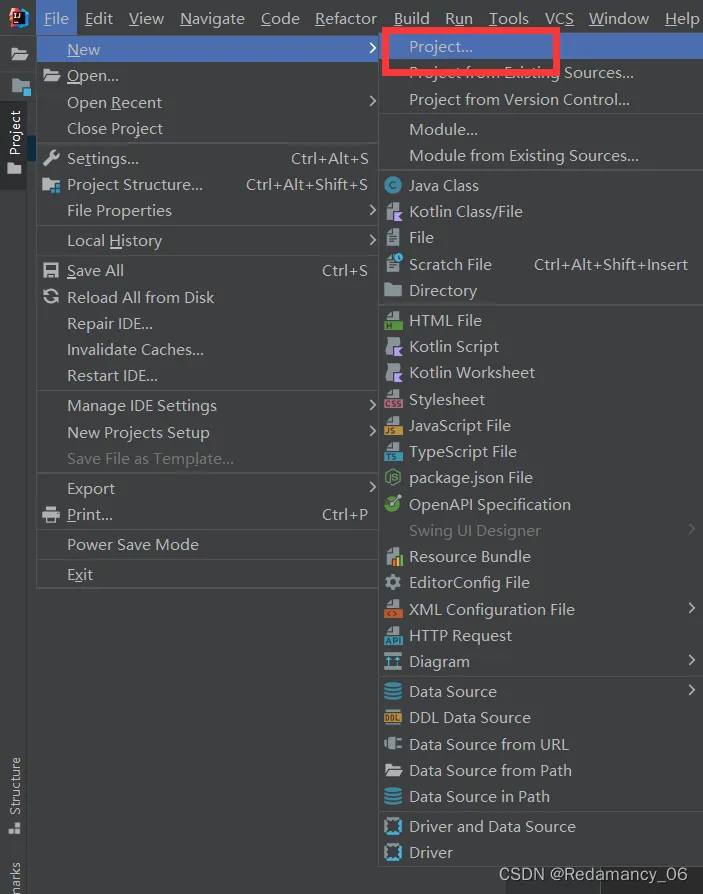Click the Data Source database icon
Screen dimensions: 703x894
pos(392,691)
